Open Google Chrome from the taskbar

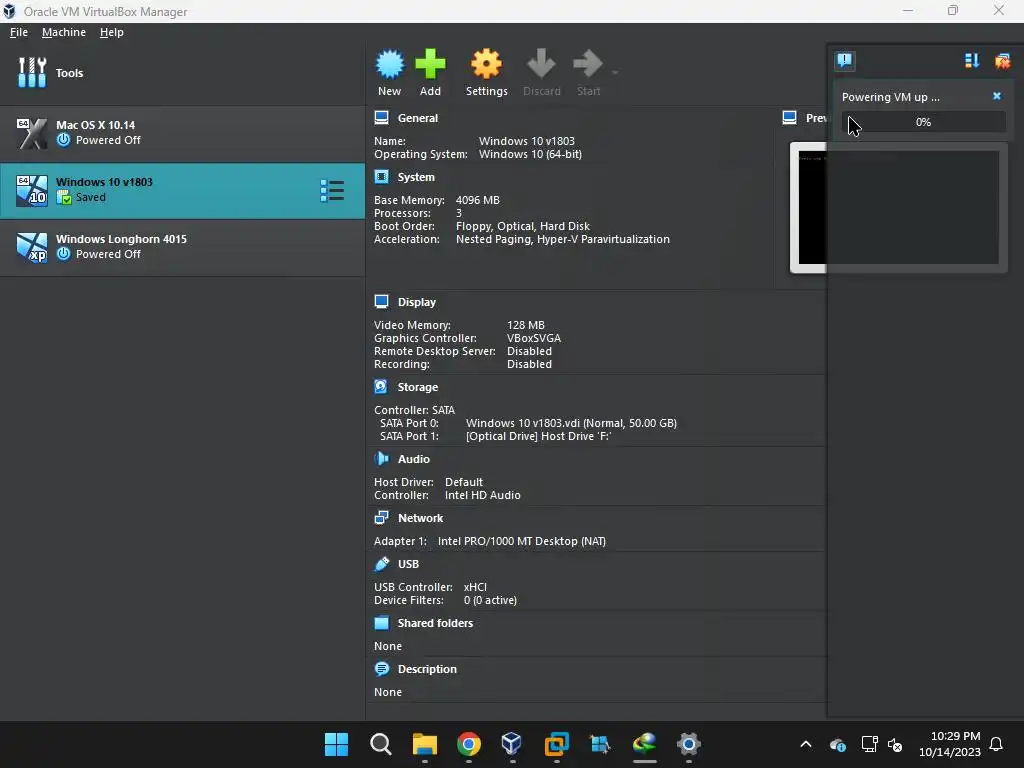469,744
